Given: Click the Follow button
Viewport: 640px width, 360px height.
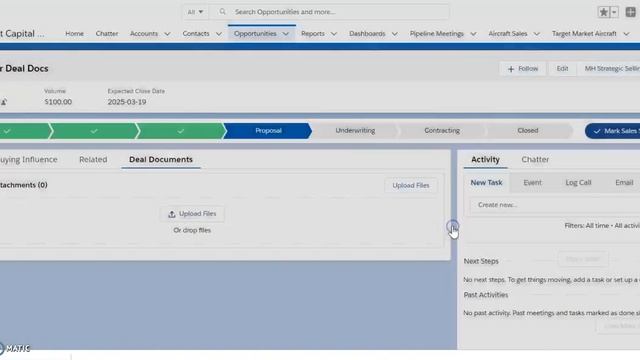Looking at the screenshot, I should 523,69.
